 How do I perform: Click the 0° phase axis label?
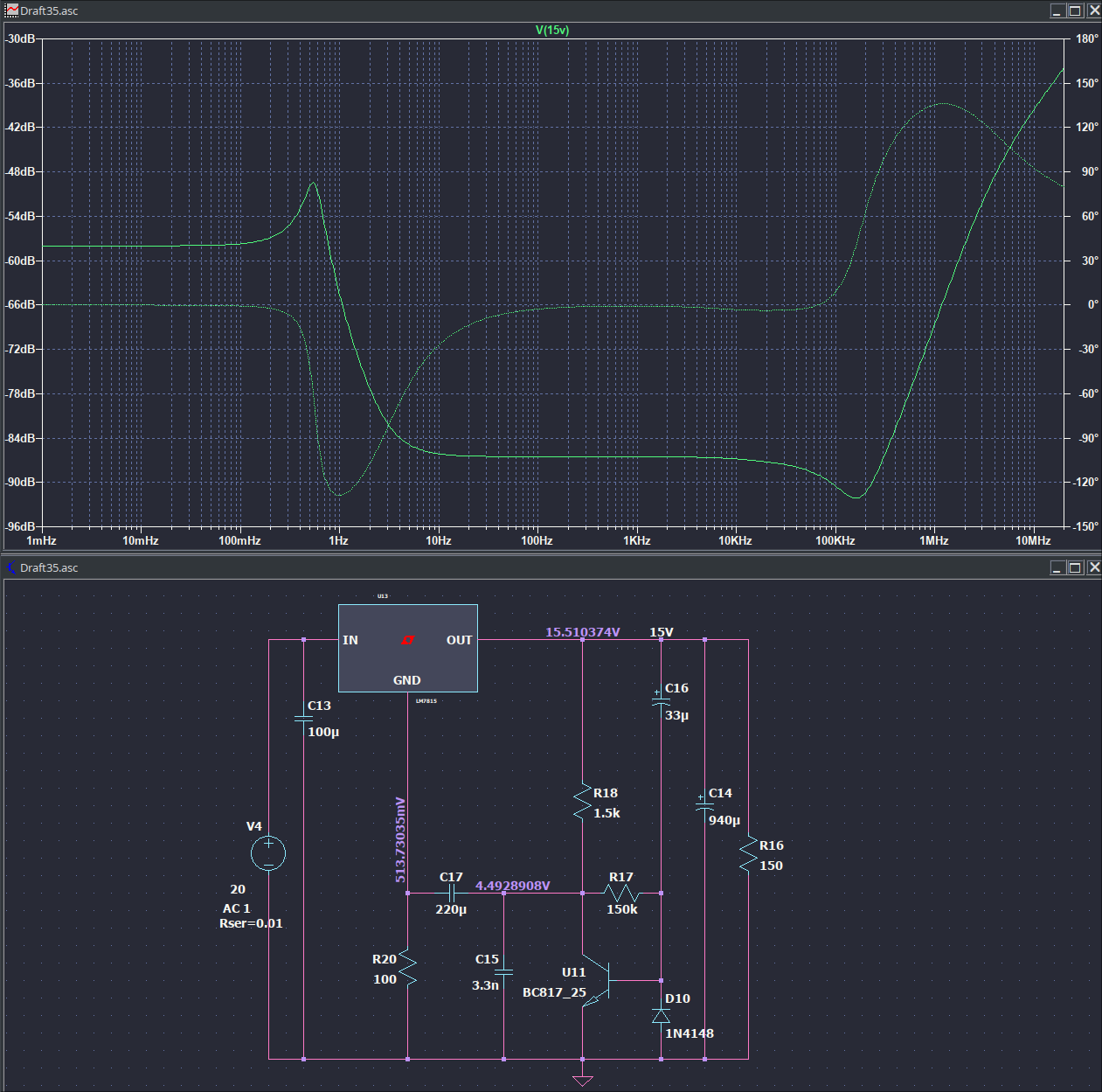tap(1092, 304)
